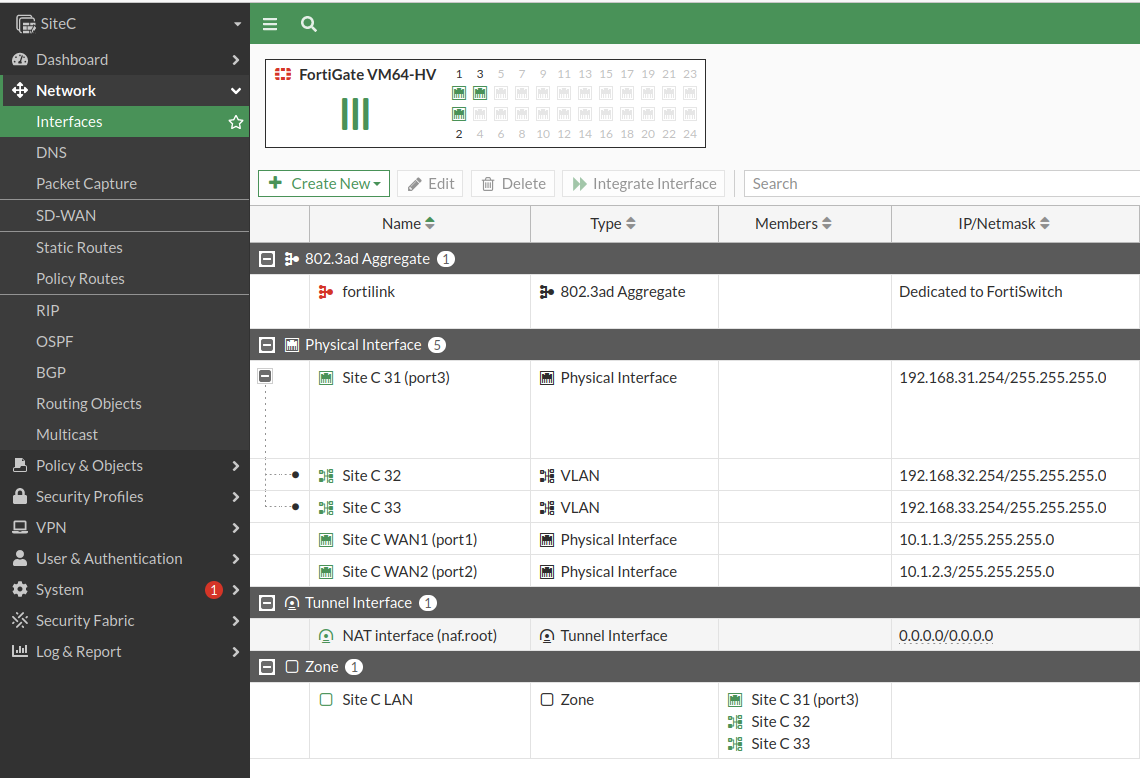Focus the interface Search field
This screenshot has height=778, width=1140.
[x=942, y=183]
